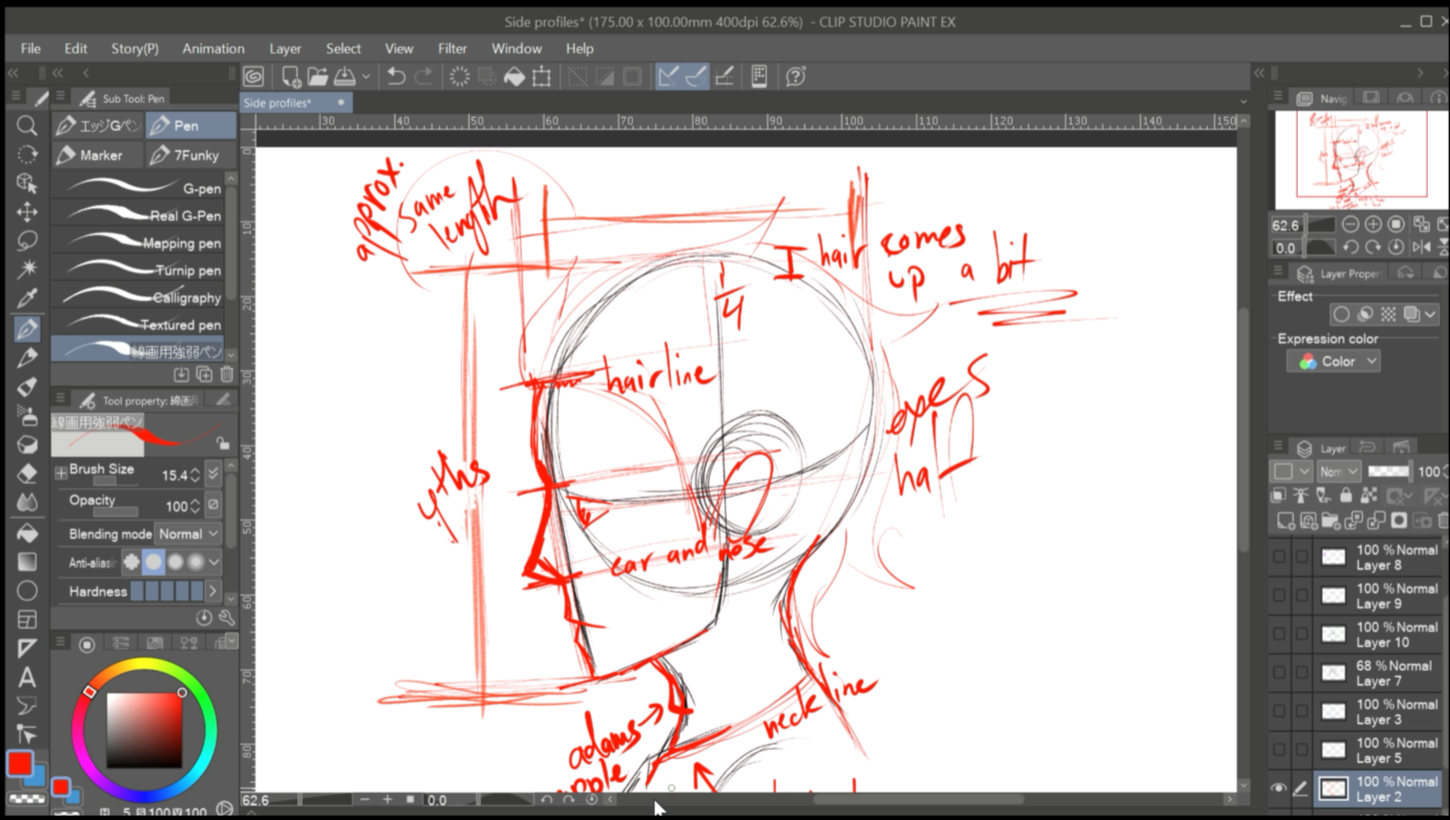
Task: Select the Eraser tool
Action: (x=27, y=473)
